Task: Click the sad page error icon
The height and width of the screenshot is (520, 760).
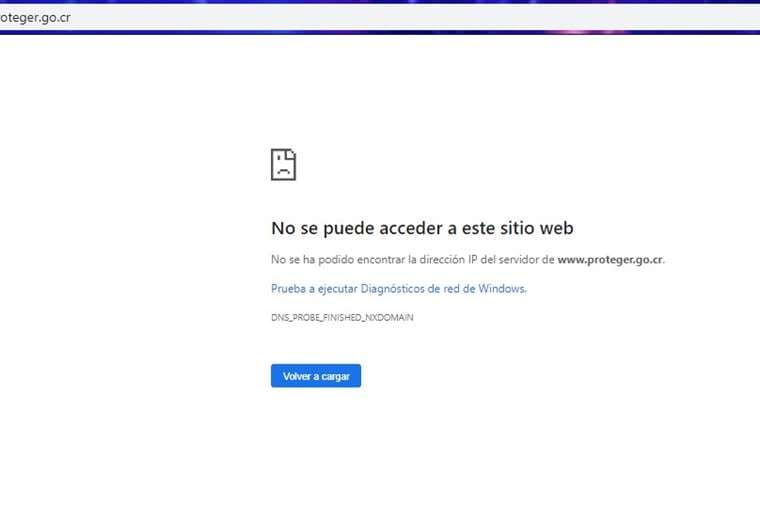Action: pyautogui.click(x=283, y=165)
